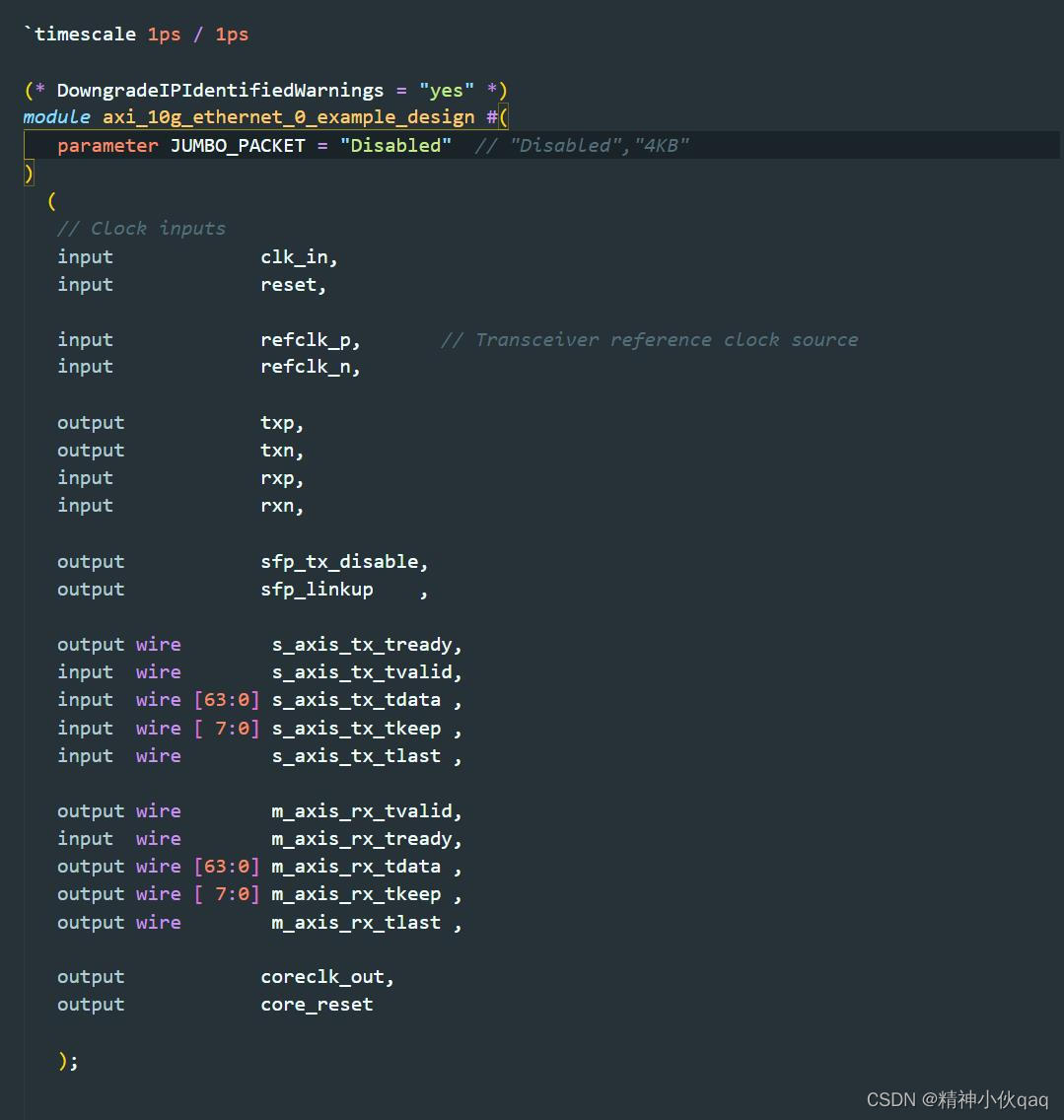This screenshot has width=1064, height=1120.
Task: Click the sfp_linkup port name
Action: [x=317, y=590]
